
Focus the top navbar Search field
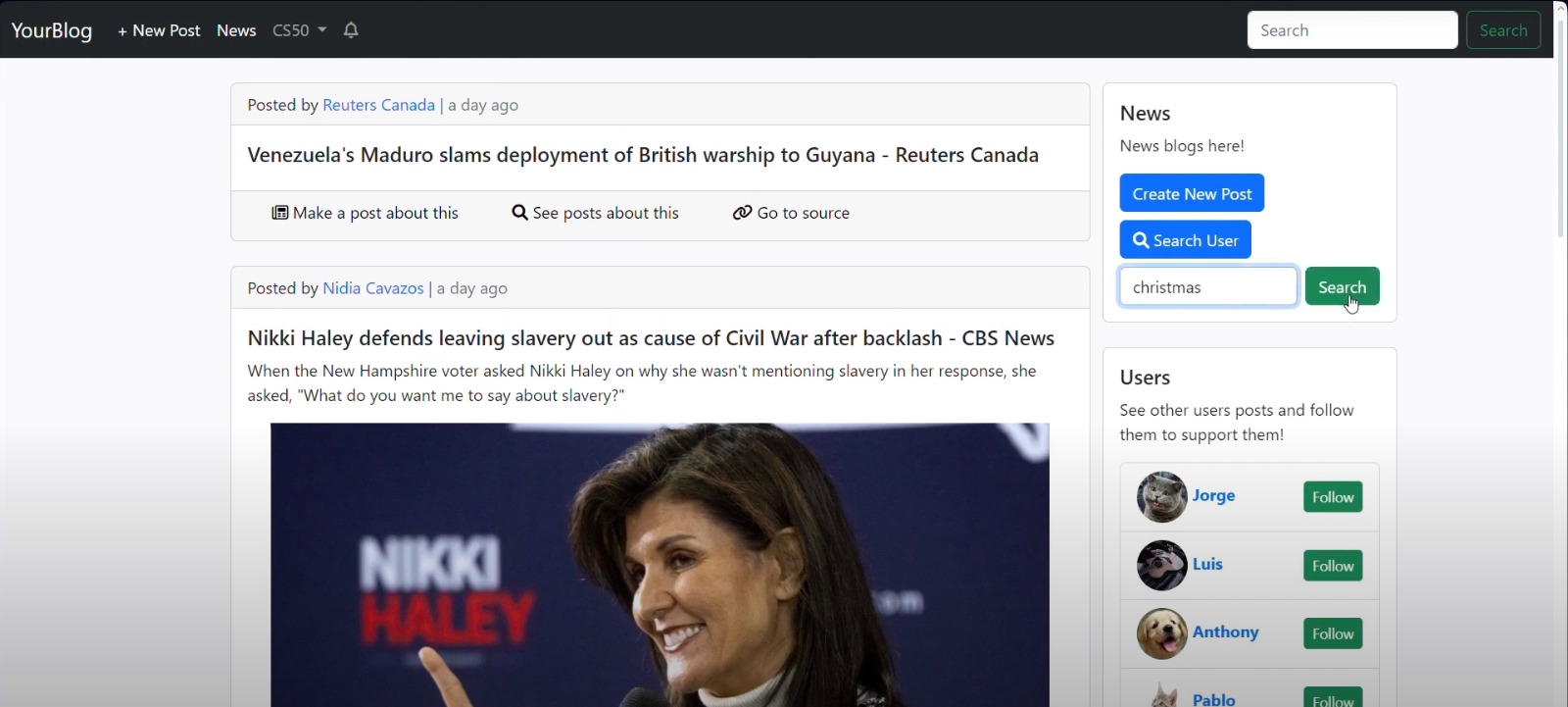[1351, 30]
